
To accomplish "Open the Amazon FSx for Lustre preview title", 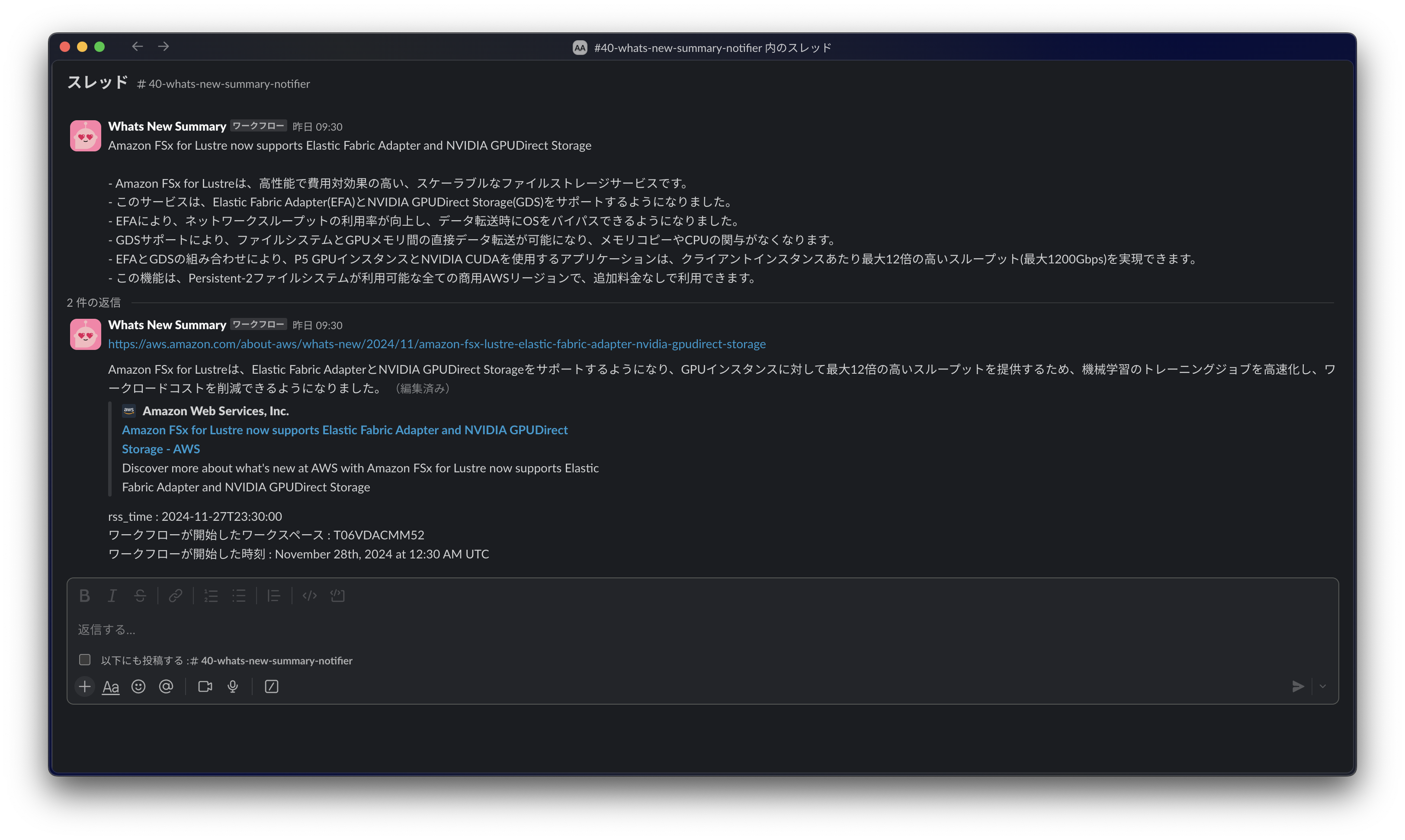I will (x=345, y=440).
